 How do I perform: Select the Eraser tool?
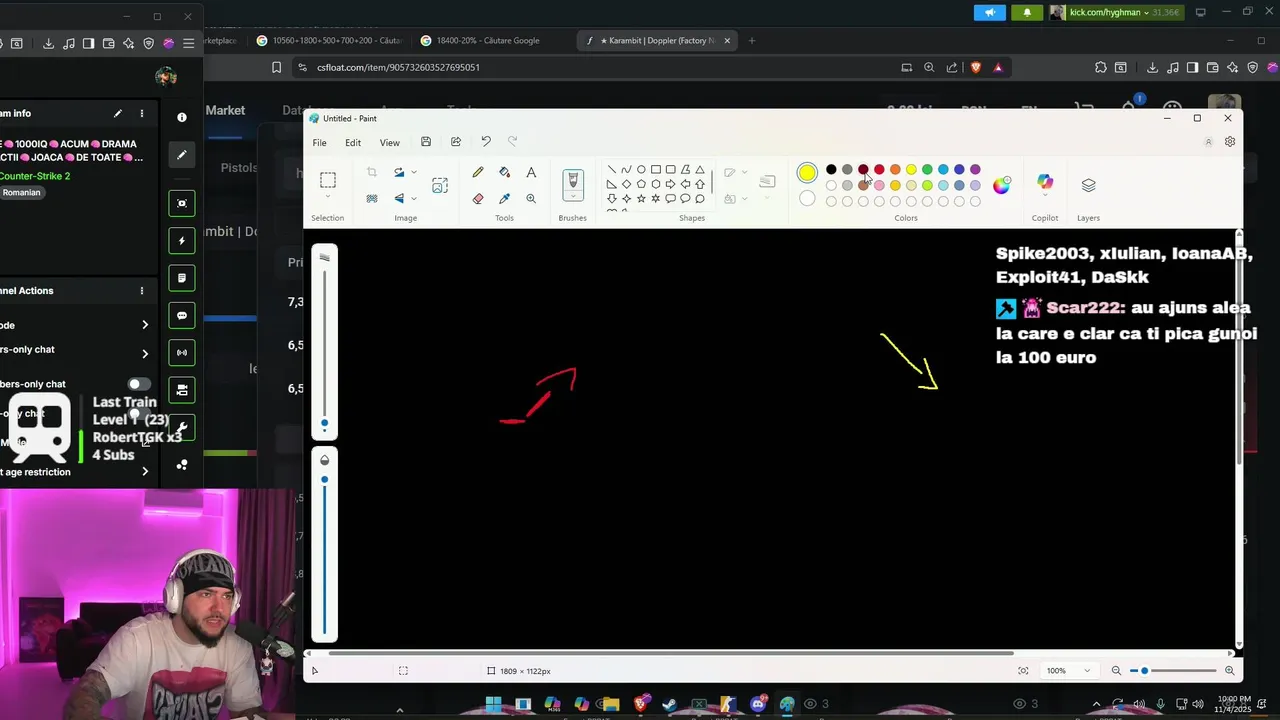pyautogui.click(x=478, y=198)
